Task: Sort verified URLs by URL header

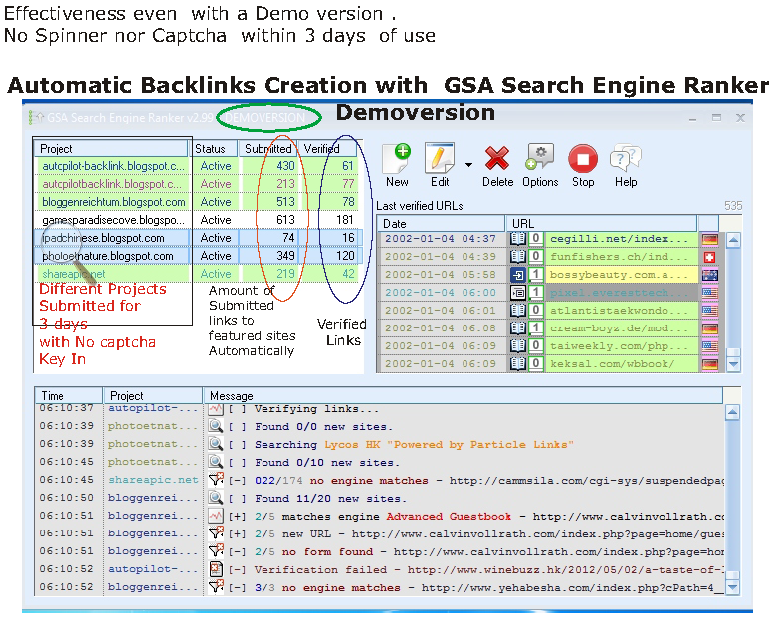Action: [x=602, y=224]
